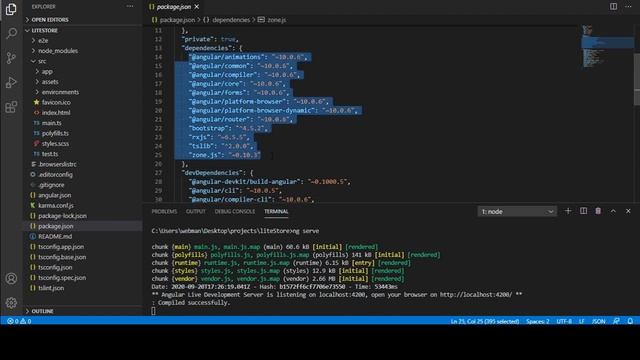Viewport: 640px width, 360px height.
Task: Change language mode JSON in status bar
Action: [598, 321]
